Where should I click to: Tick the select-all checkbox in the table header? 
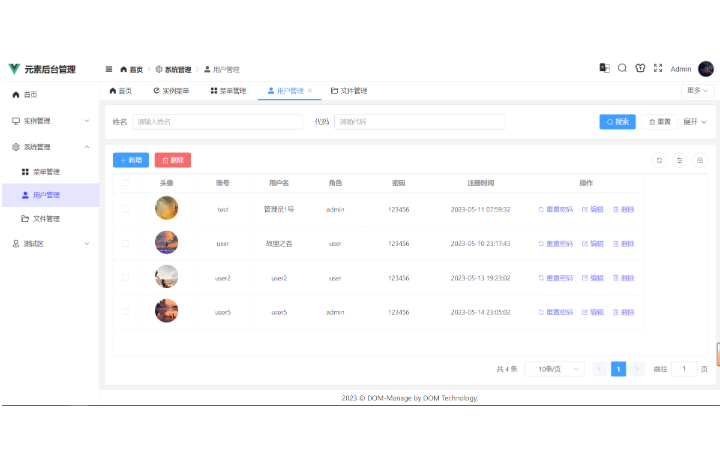tap(125, 183)
